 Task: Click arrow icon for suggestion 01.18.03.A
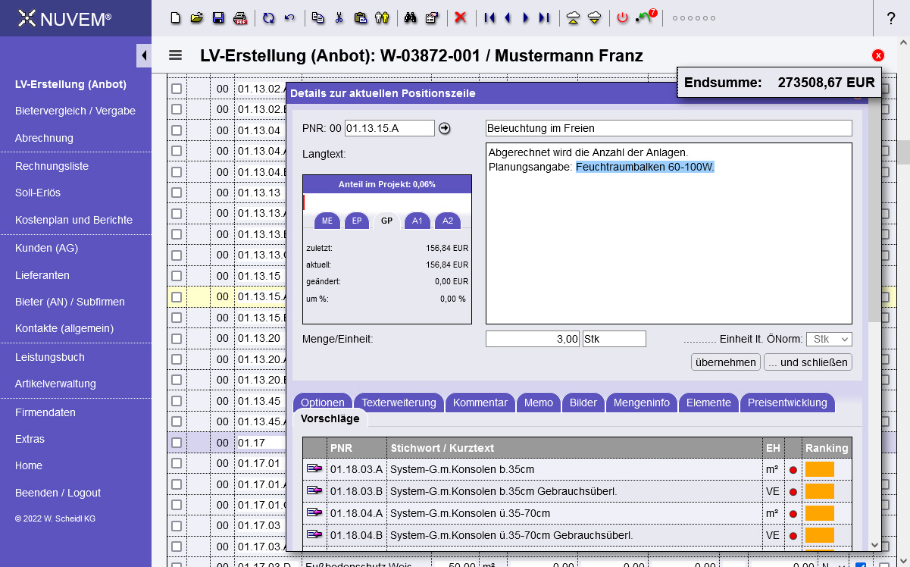314,469
